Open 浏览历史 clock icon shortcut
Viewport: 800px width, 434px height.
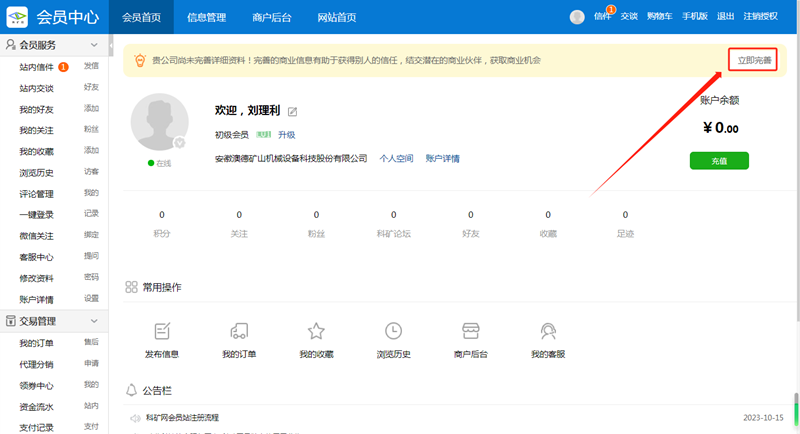point(393,332)
